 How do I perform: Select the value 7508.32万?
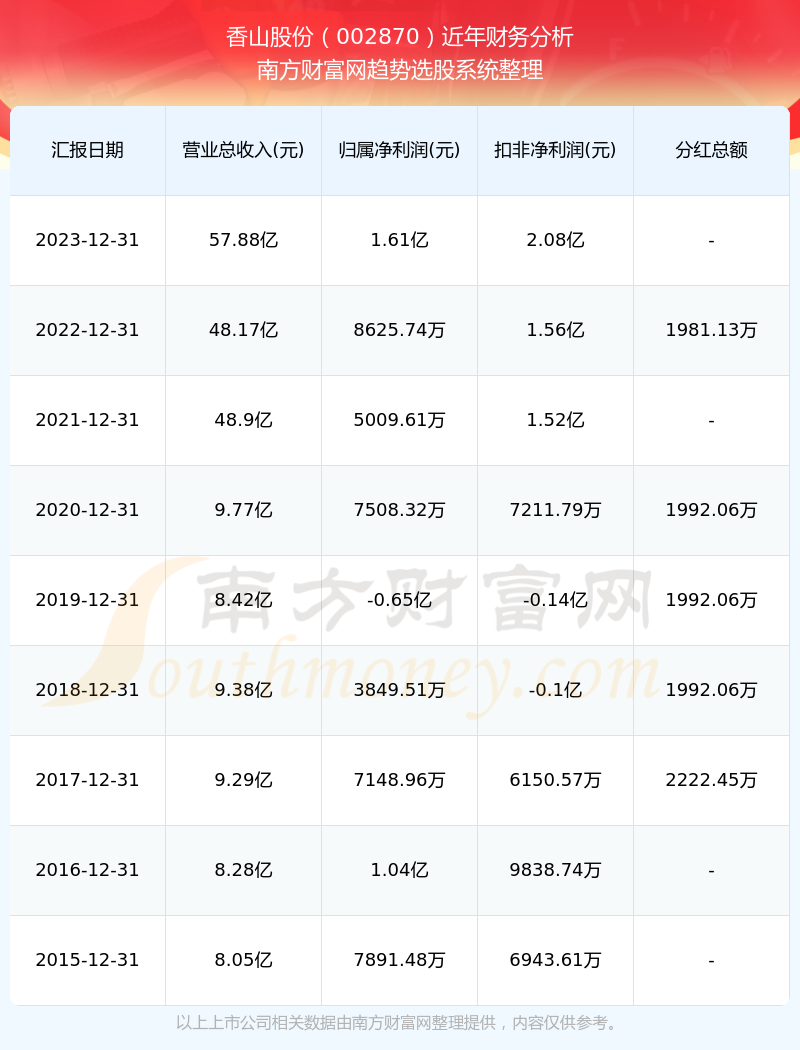coord(400,510)
